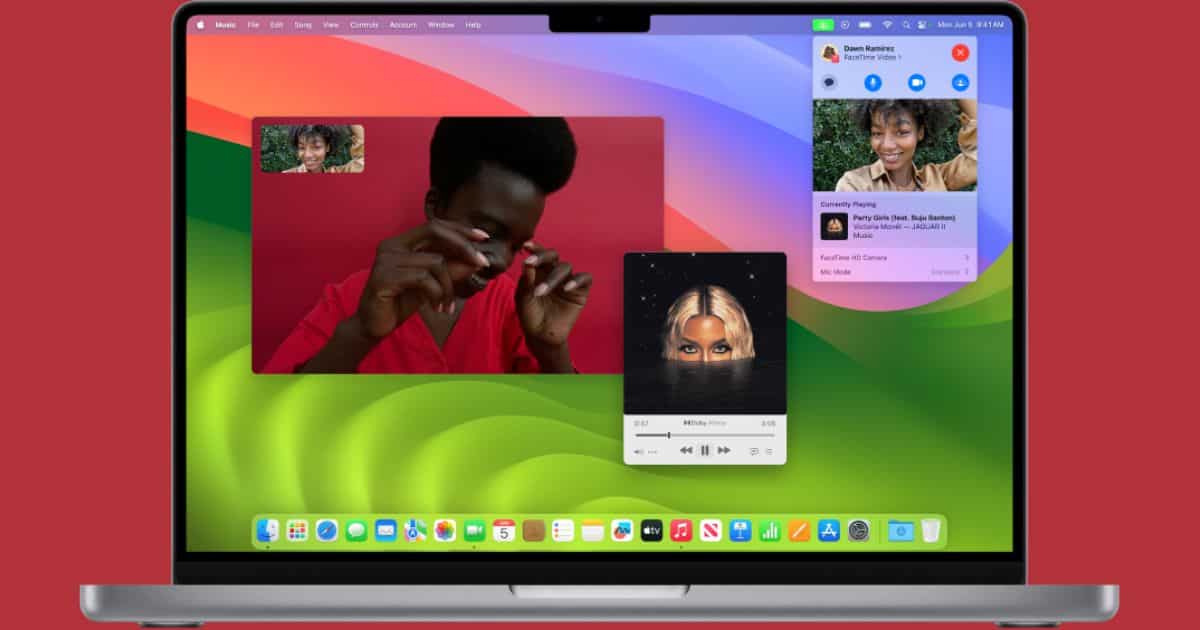Image resolution: width=1200 pixels, height=630 pixels.
Task: Click the playback progress slider in MiniPlayer
Action: (x=705, y=435)
